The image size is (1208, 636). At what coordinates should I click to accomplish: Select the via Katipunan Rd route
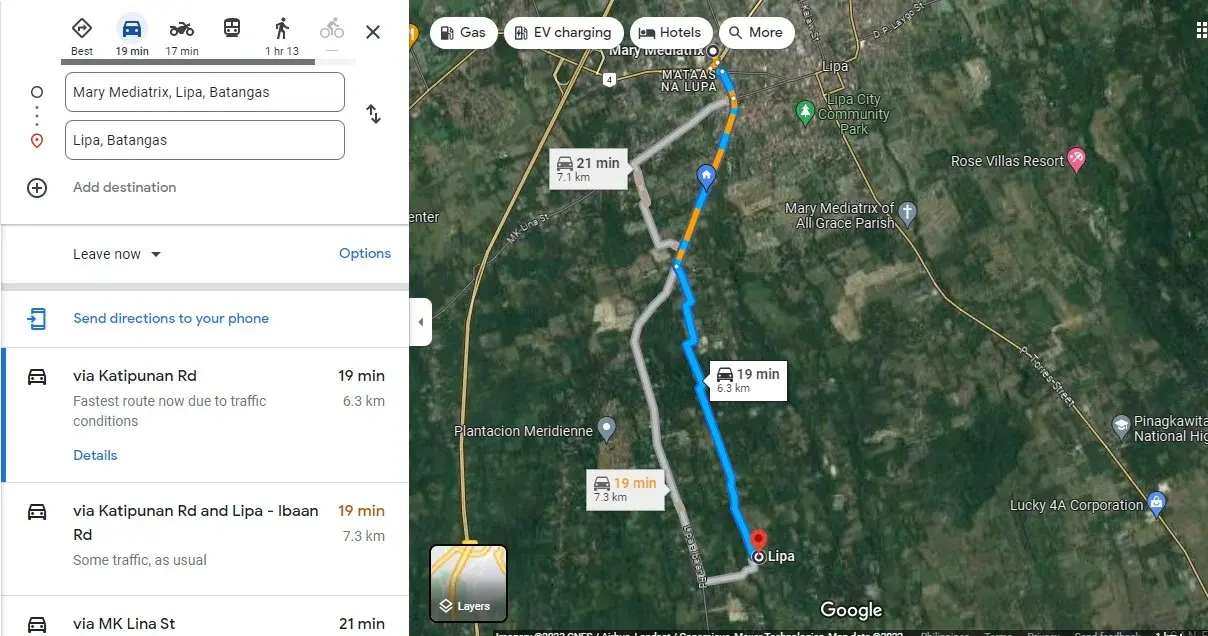coord(205,415)
